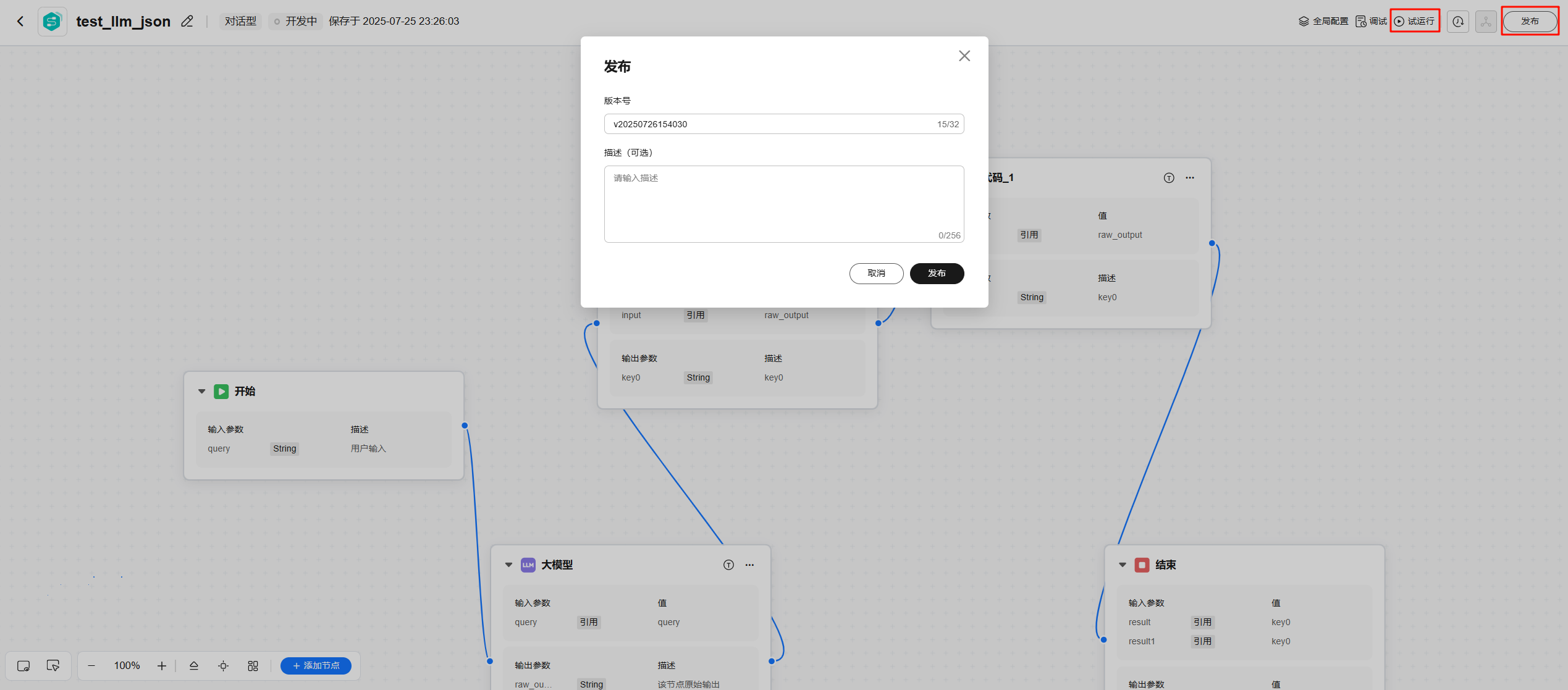Click 试运行 trial run button
The height and width of the screenshot is (690, 1568).
(1415, 22)
